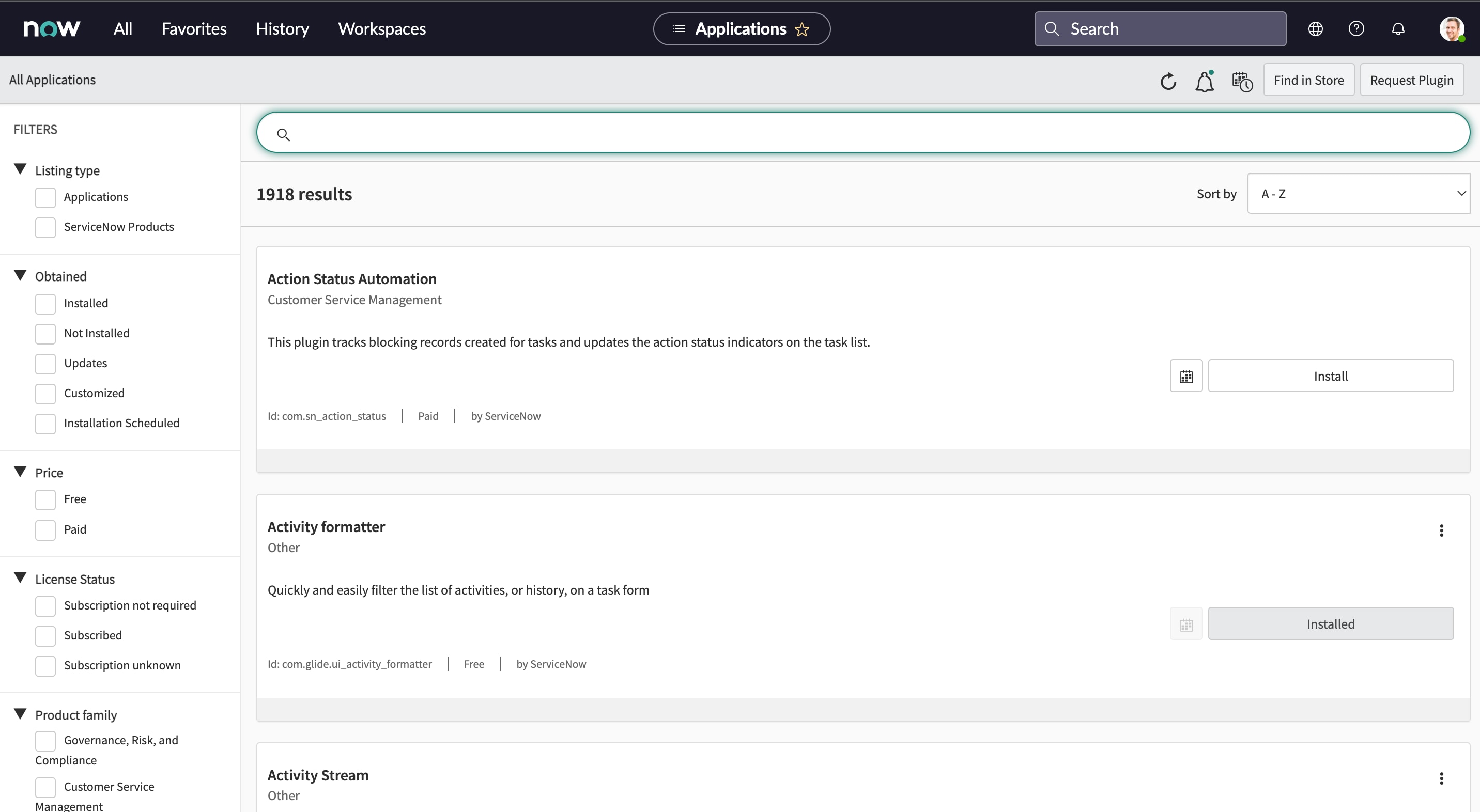
Task: Collapse the License Status filter group
Action: [20, 577]
